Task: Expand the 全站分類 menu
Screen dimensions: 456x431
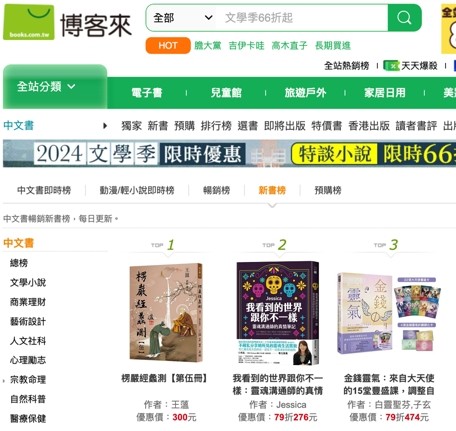Action: click(46, 87)
